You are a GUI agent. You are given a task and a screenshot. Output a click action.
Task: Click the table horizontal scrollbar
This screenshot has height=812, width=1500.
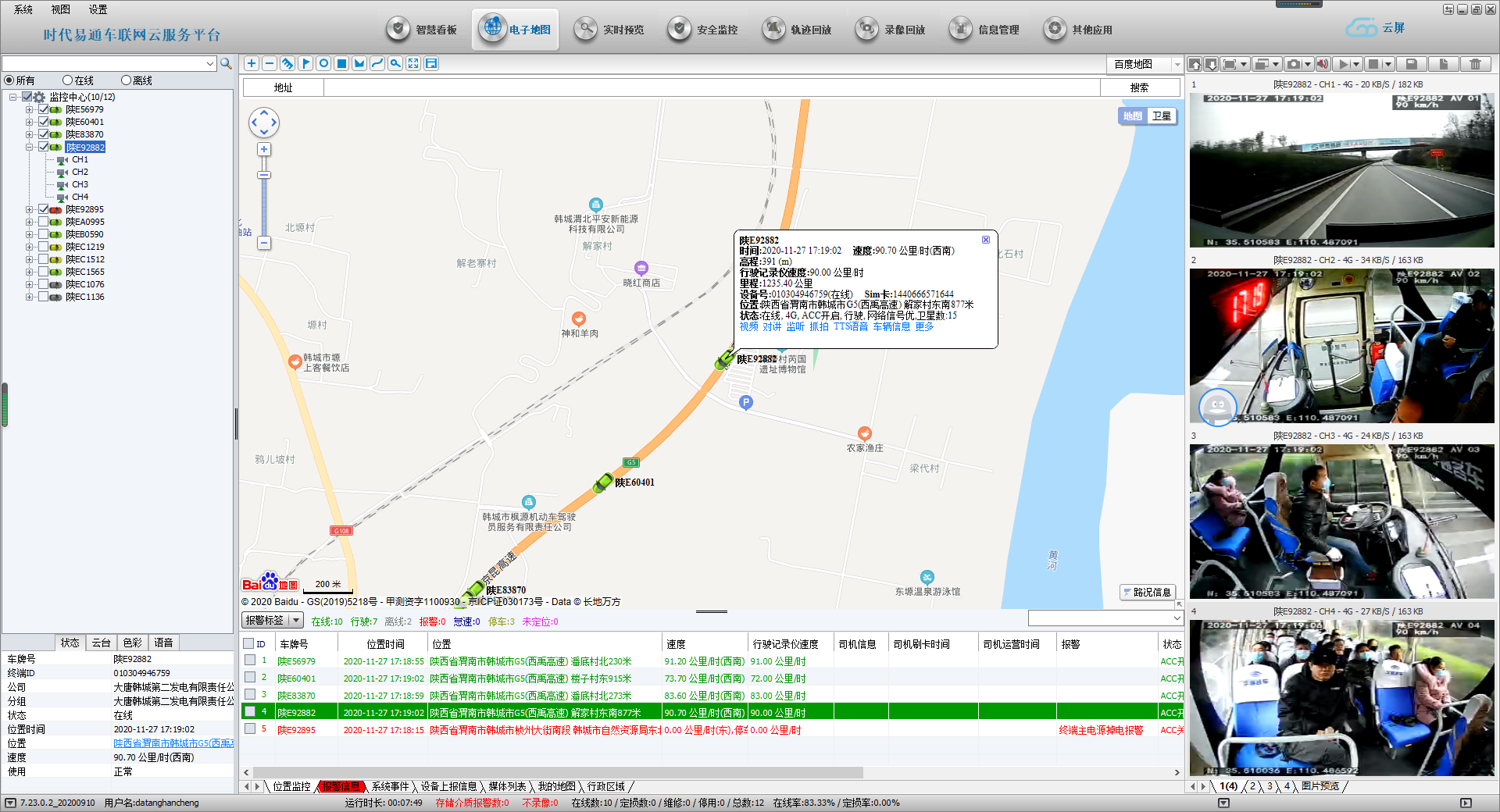(x=558, y=772)
